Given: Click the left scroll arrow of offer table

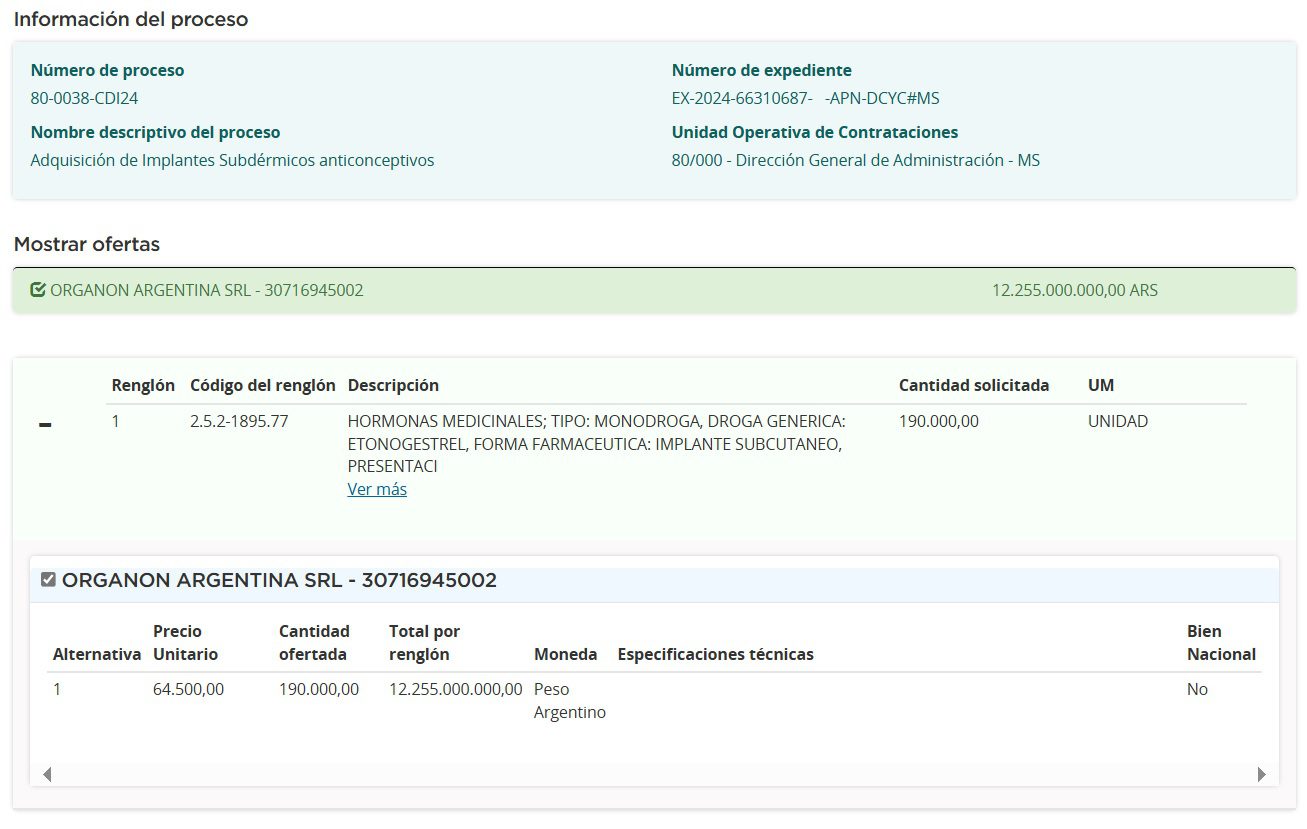Looking at the screenshot, I should tap(47, 774).
